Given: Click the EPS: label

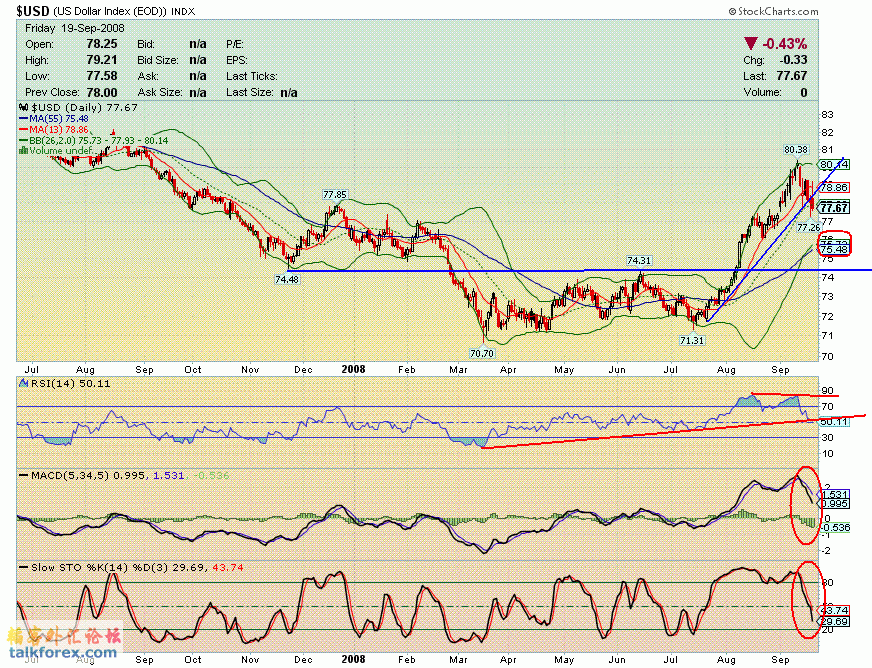Looking at the screenshot, I should [x=236, y=60].
